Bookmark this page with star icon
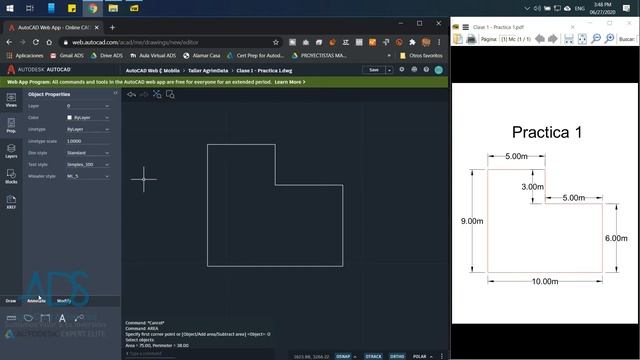This screenshot has width=640, height=360. pos(276,42)
